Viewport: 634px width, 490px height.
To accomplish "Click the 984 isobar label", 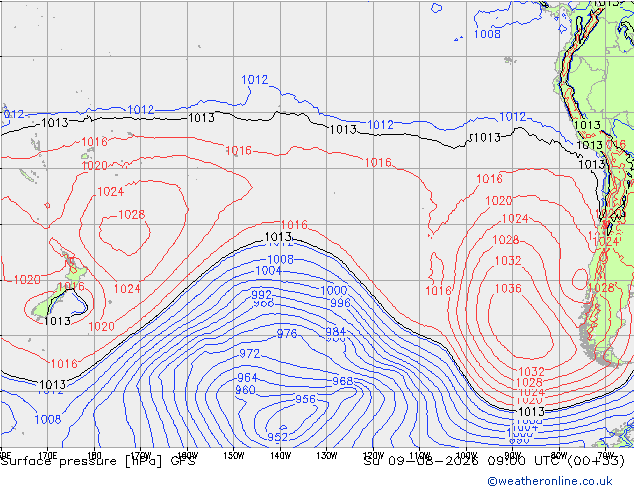I will tap(336, 332).
